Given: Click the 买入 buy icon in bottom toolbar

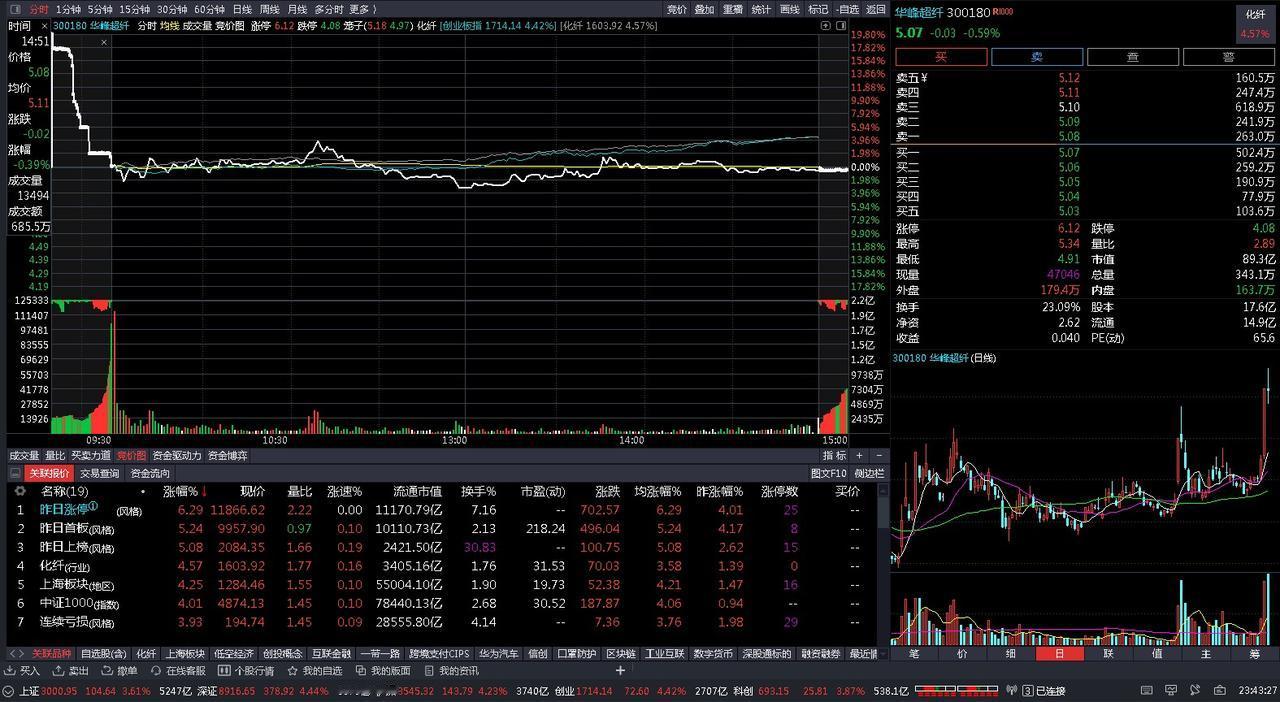Looking at the screenshot, I should click(22, 671).
